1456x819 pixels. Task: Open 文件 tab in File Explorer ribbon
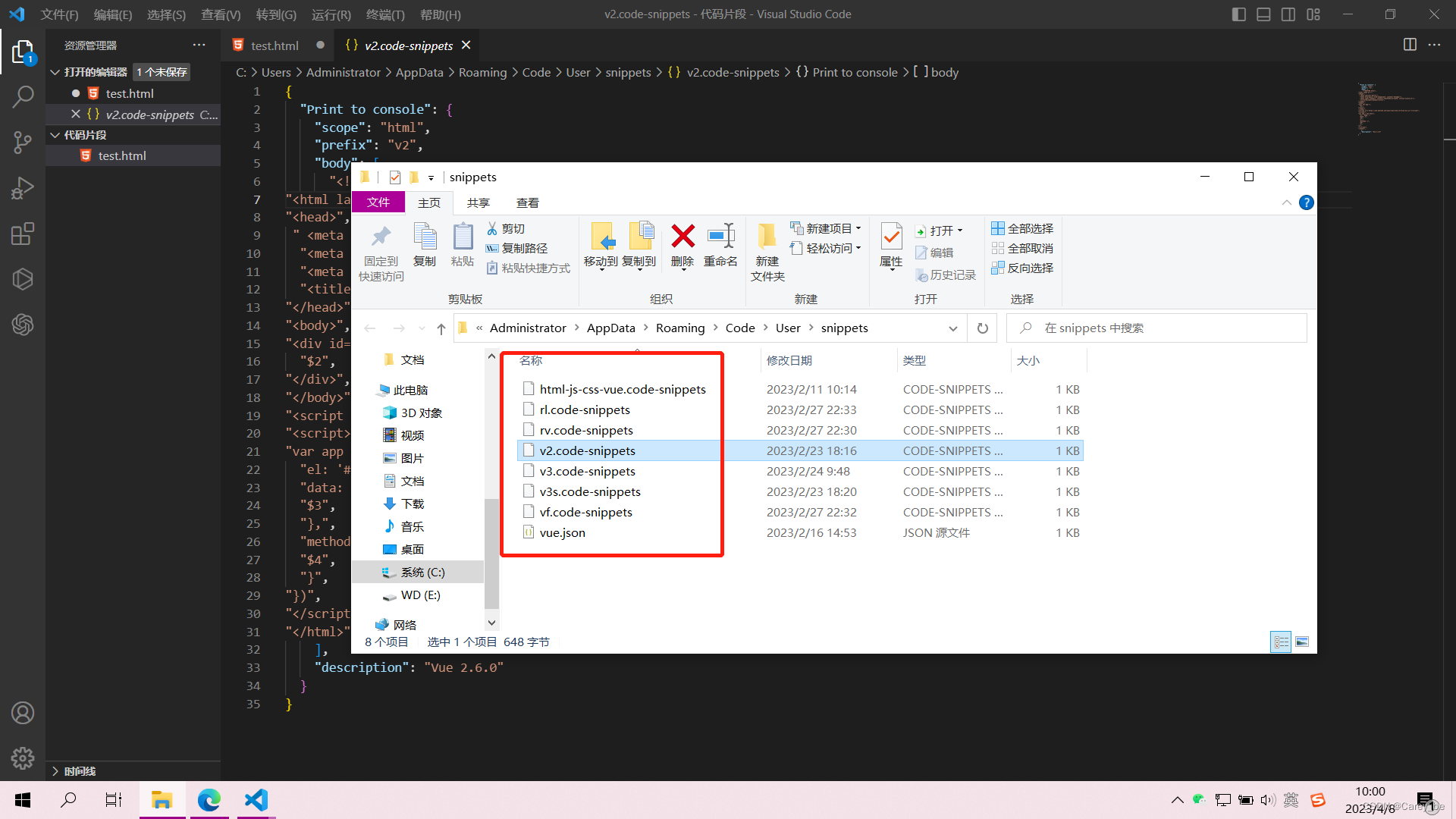click(378, 202)
